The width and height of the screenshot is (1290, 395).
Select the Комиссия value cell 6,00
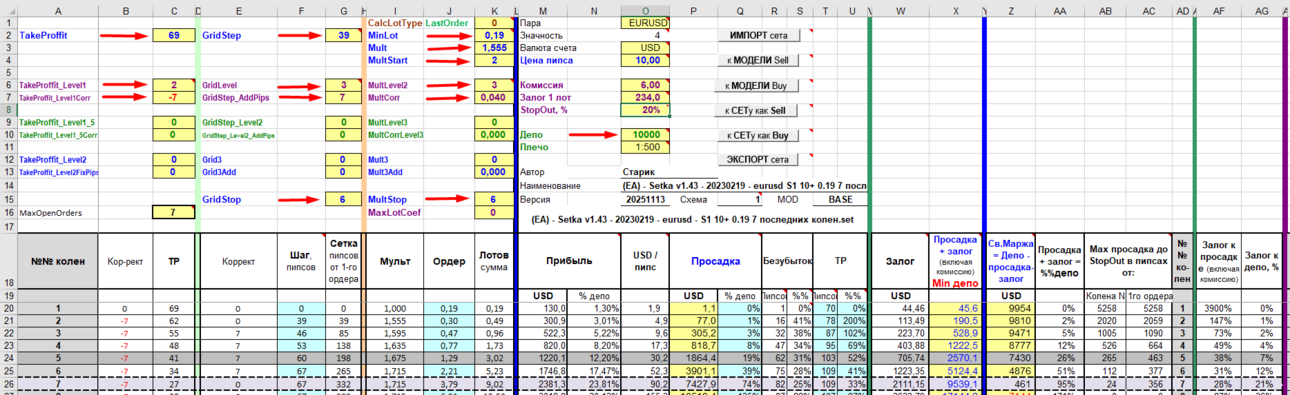646,85
